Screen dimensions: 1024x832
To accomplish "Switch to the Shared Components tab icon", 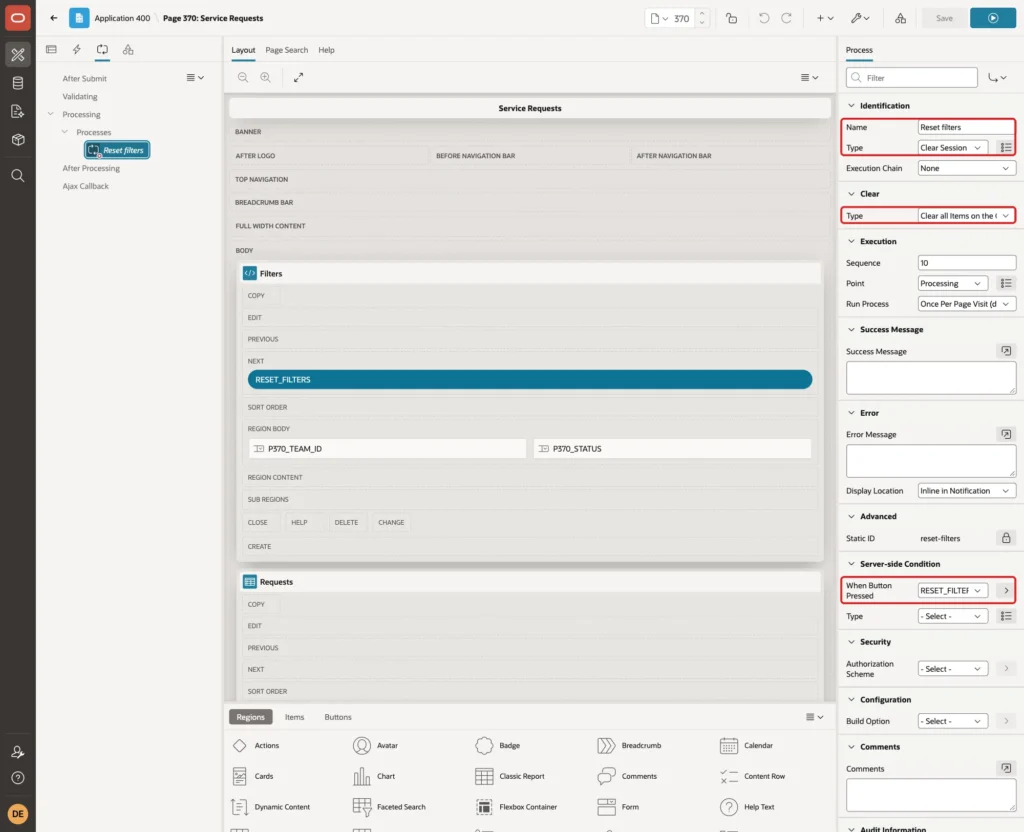I will (128, 50).
